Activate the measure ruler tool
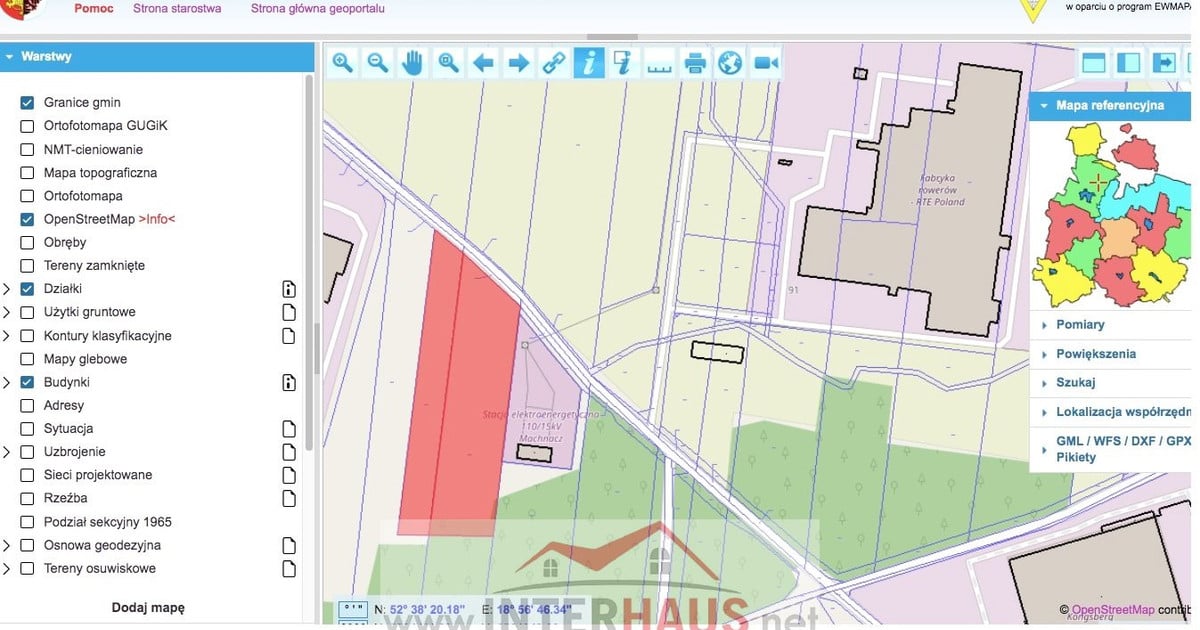Image resolution: width=1200 pixels, height=630 pixels. 659,63
